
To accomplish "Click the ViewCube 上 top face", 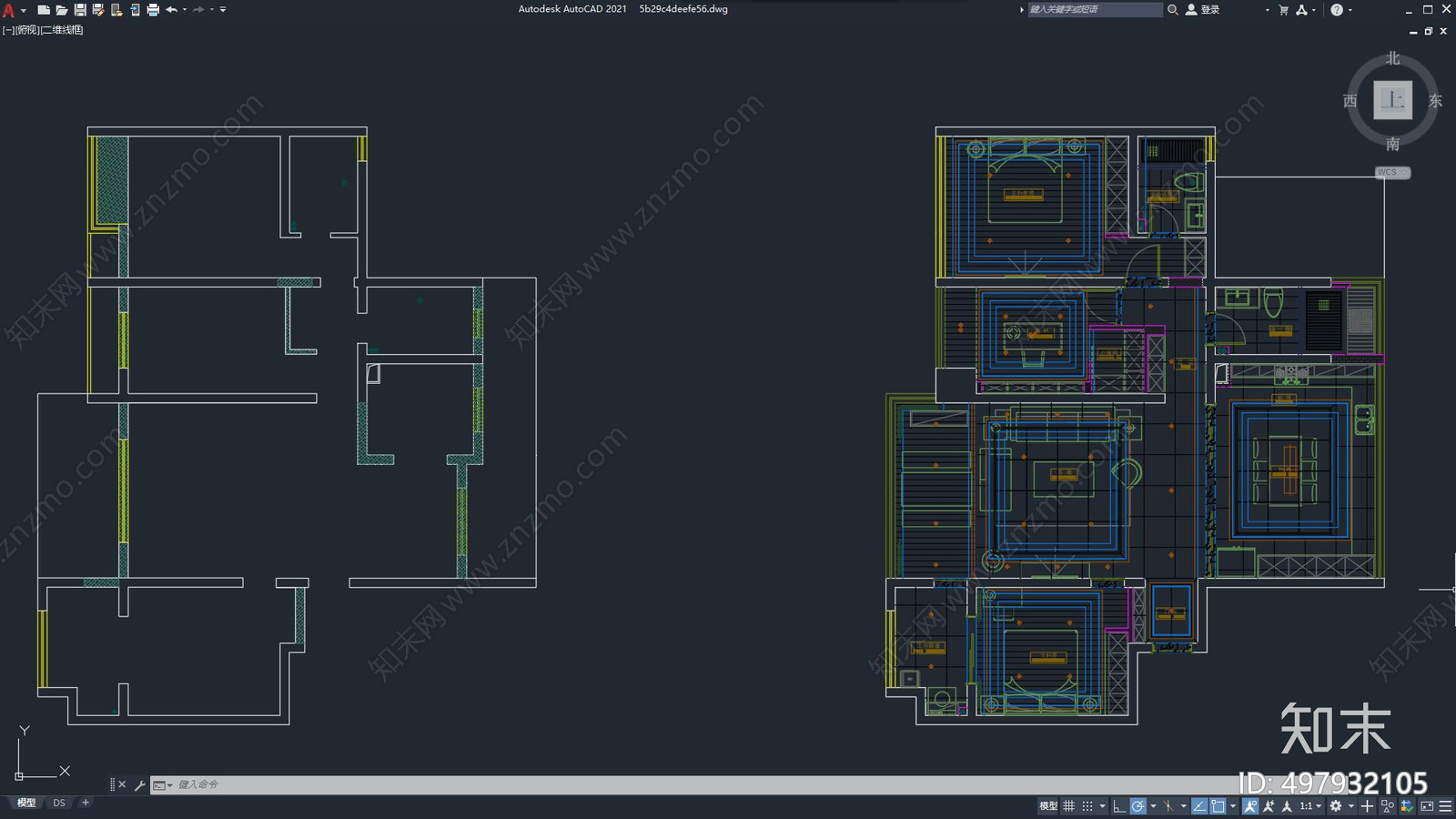I will (x=1392, y=100).
